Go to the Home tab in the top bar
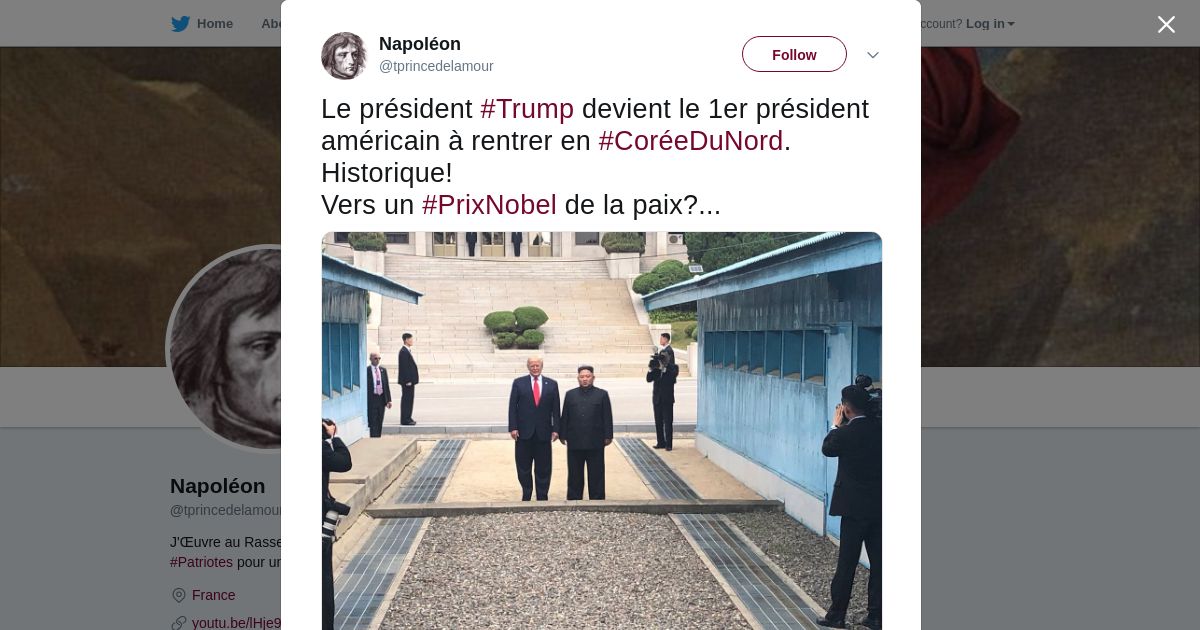 click(x=214, y=24)
